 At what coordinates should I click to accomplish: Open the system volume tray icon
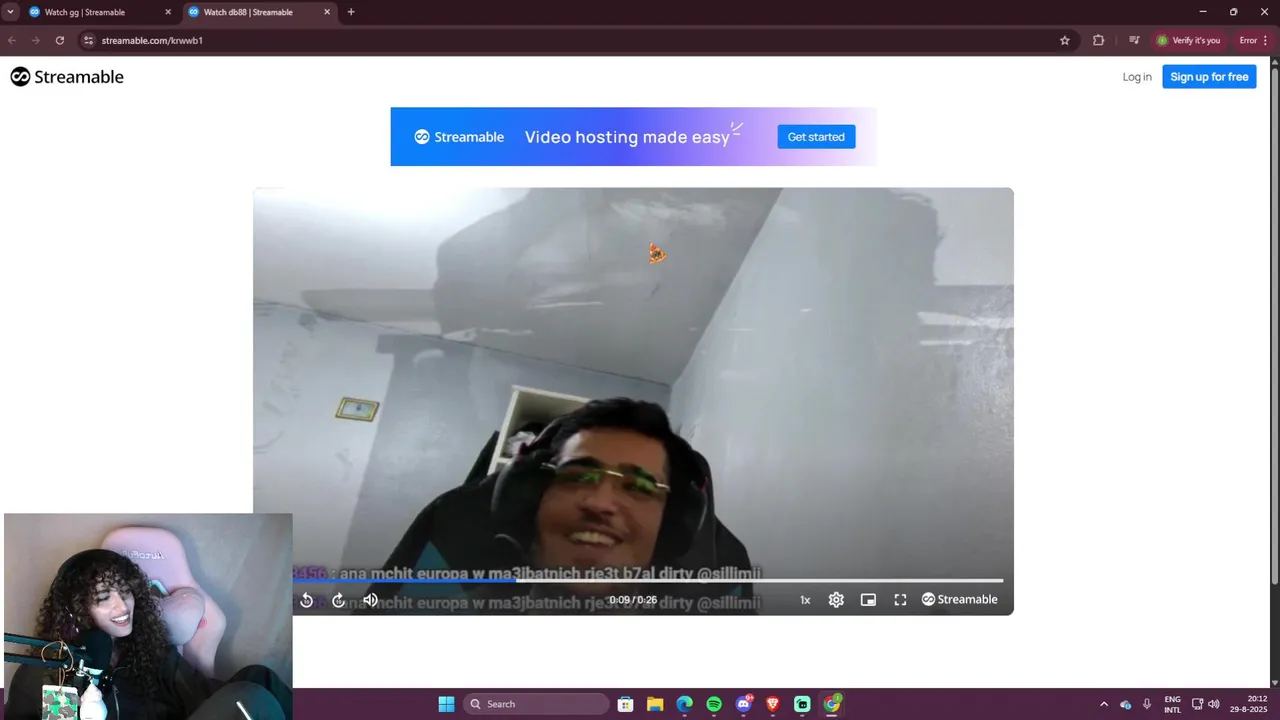1214,704
